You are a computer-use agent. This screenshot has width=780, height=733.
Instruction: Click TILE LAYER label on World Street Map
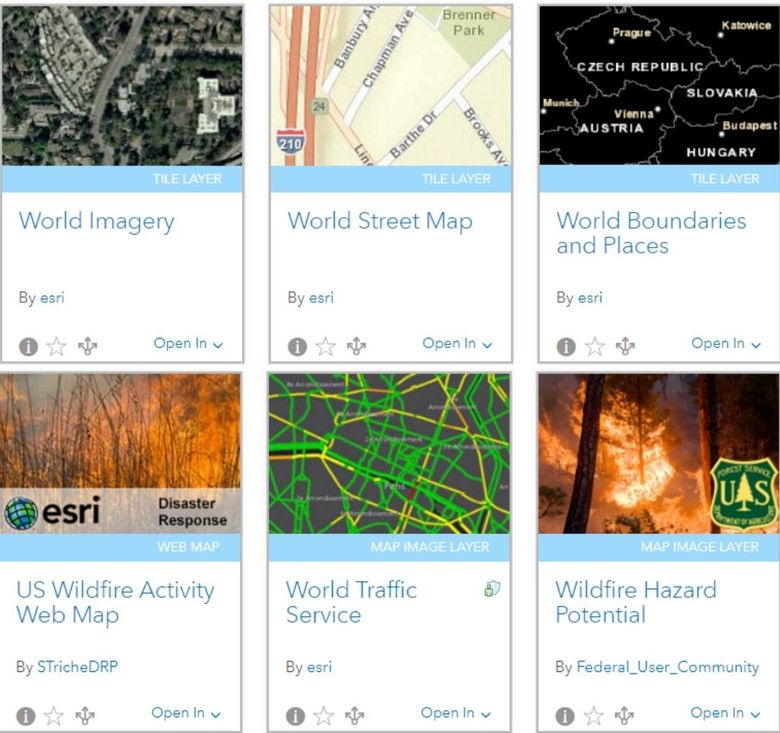pyautogui.click(x=456, y=179)
